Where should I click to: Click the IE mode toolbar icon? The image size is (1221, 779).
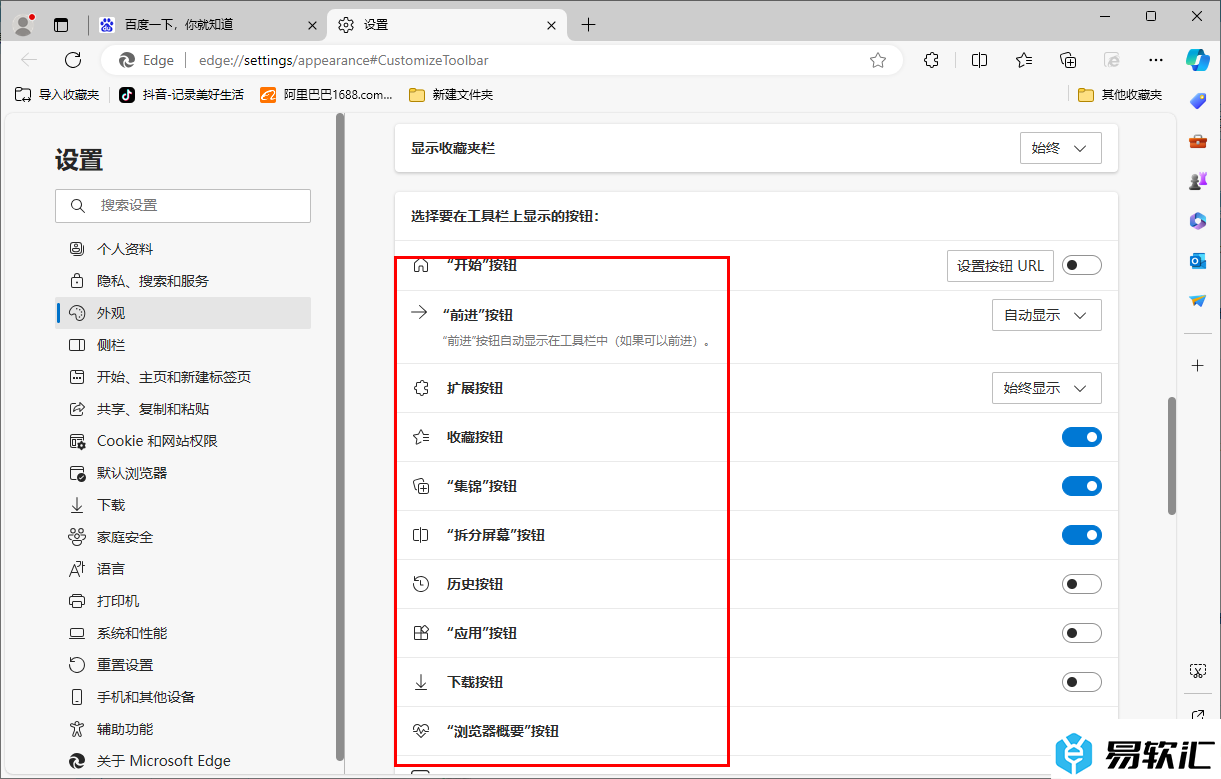click(1112, 60)
